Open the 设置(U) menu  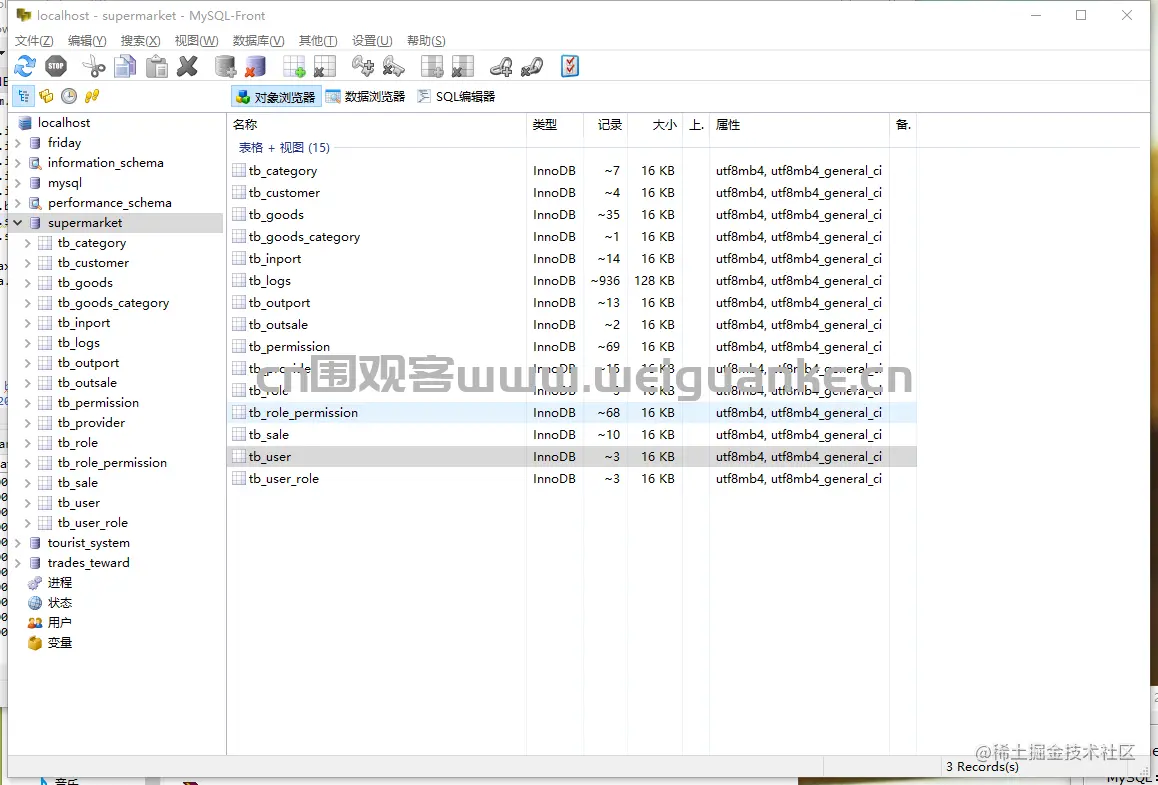[372, 41]
